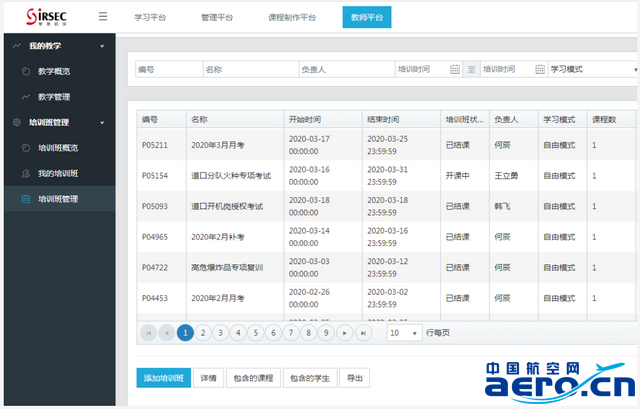Switch to the 管理平台 tab
Screen dimensions: 640x409
coord(217,18)
